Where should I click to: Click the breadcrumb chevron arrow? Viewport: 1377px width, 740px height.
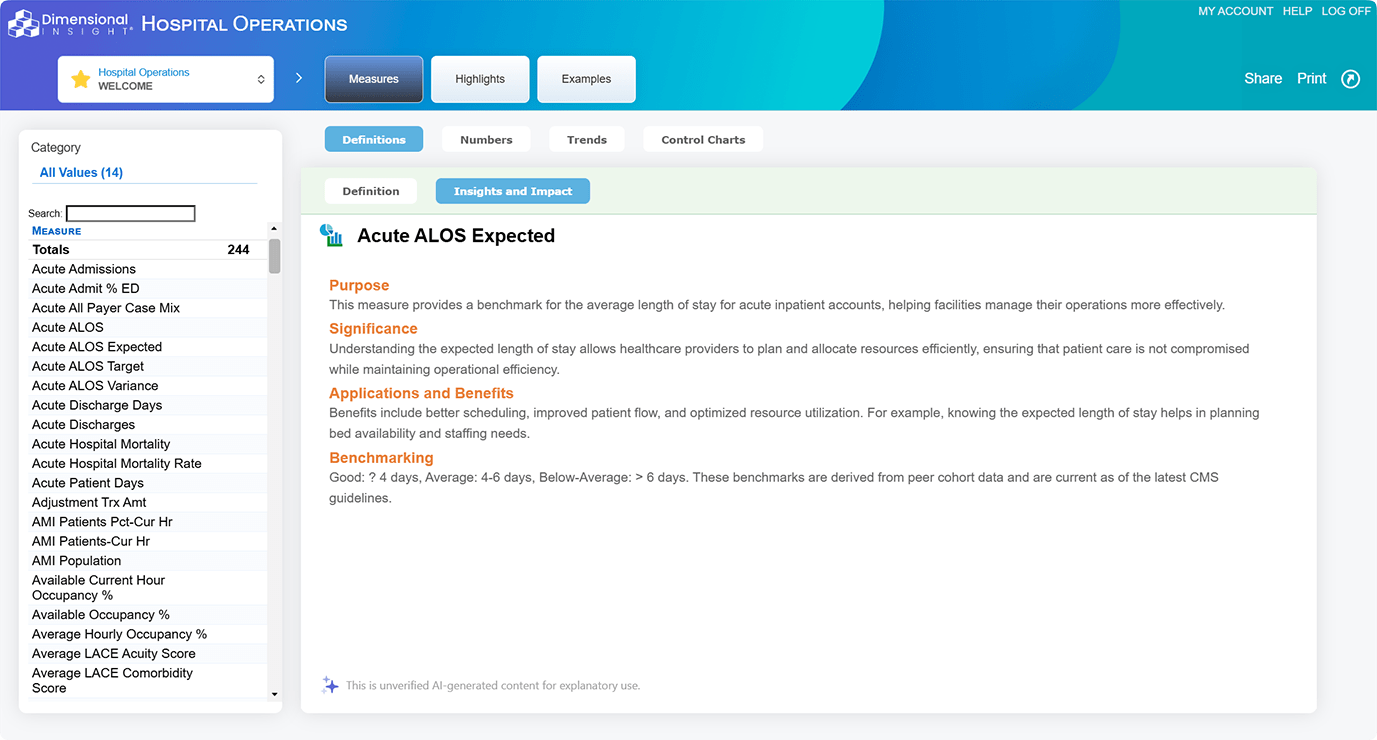click(299, 78)
